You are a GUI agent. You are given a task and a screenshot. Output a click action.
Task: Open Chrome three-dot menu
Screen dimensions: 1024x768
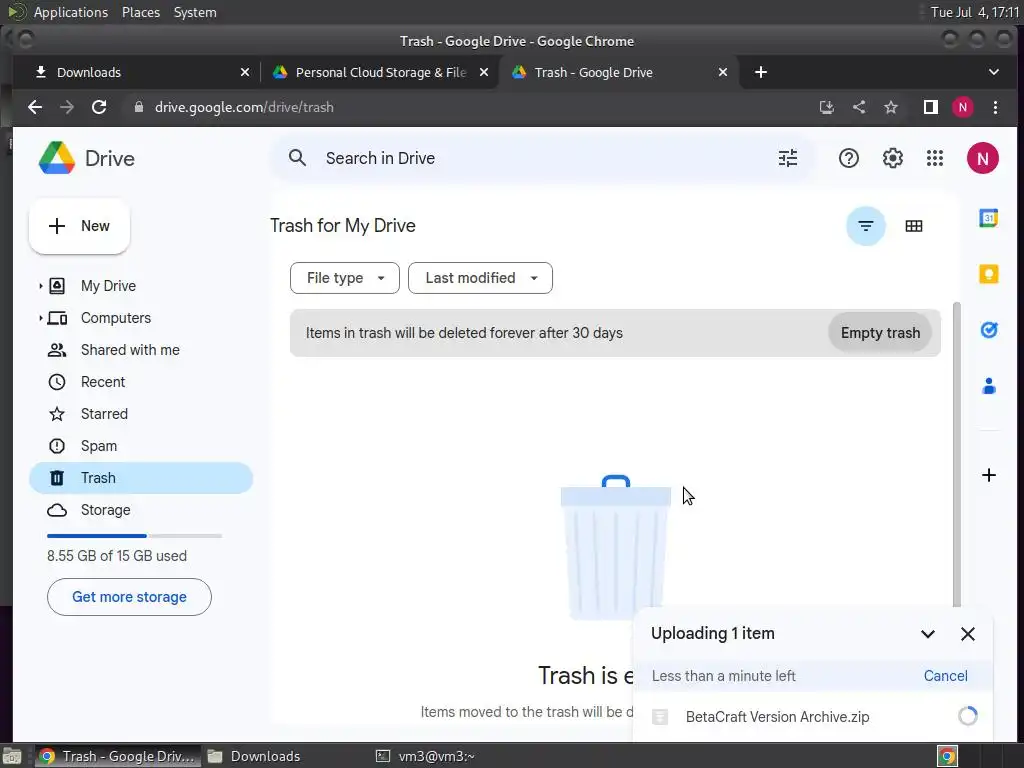pos(995,107)
